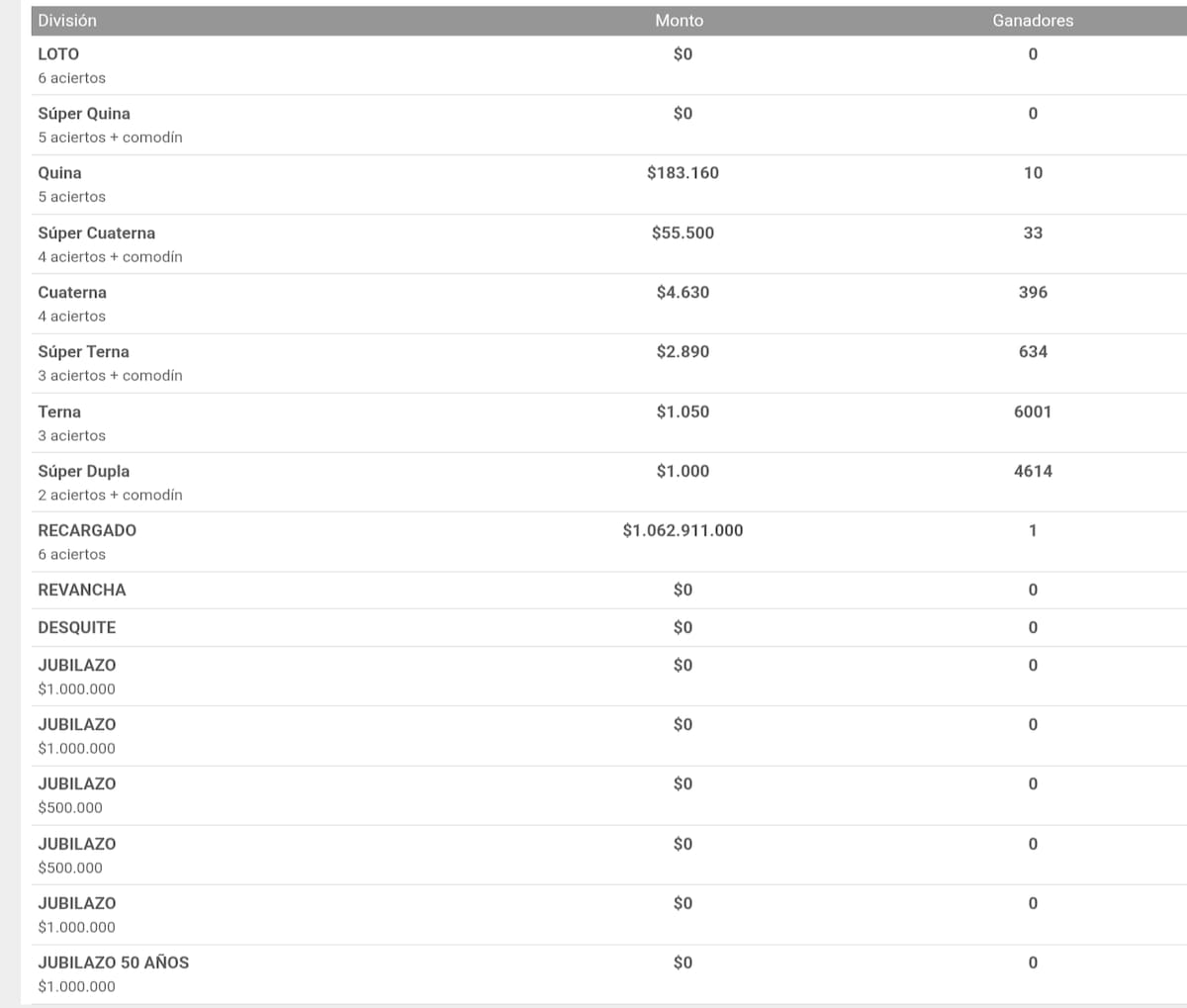Image resolution: width=1187 pixels, height=1008 pixels.
Task: Select the LOTO 6 aciertos row
Action: [x=608, y=65]
